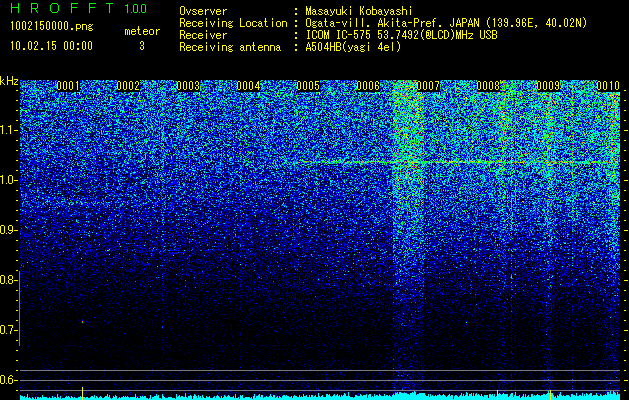The width and height of the screenshot is (629, 400).
Task: Select the observer name Masayuki Kobayashi
Action: point(359,11)
